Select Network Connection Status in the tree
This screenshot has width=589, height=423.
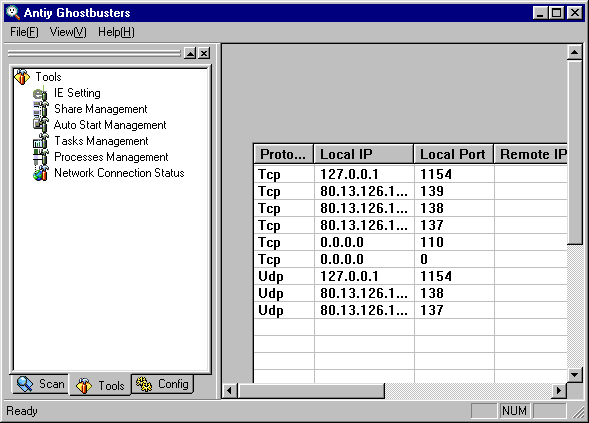click(119, 173)
